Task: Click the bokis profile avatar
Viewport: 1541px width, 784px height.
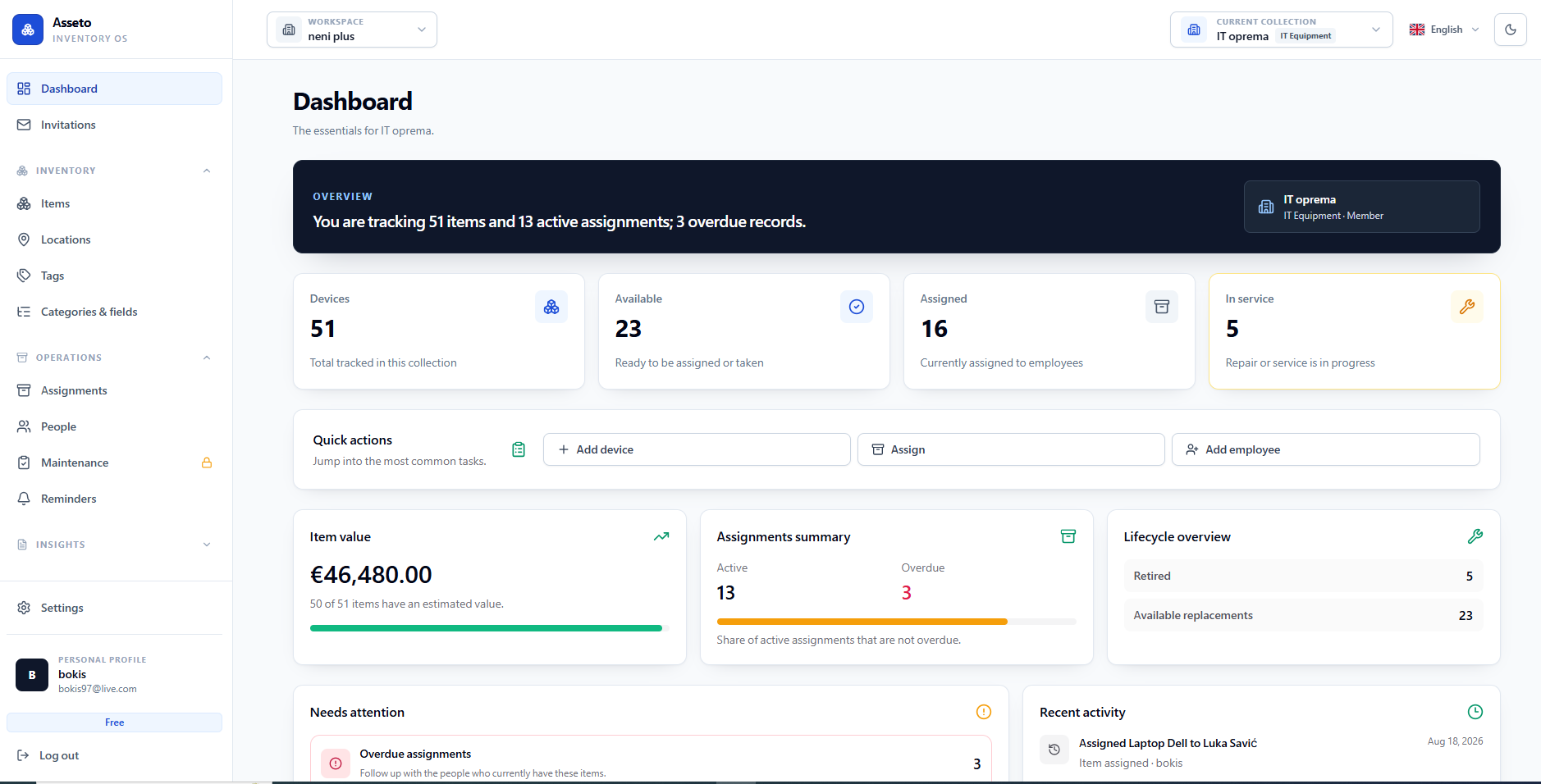Action: tap(32, 675)
